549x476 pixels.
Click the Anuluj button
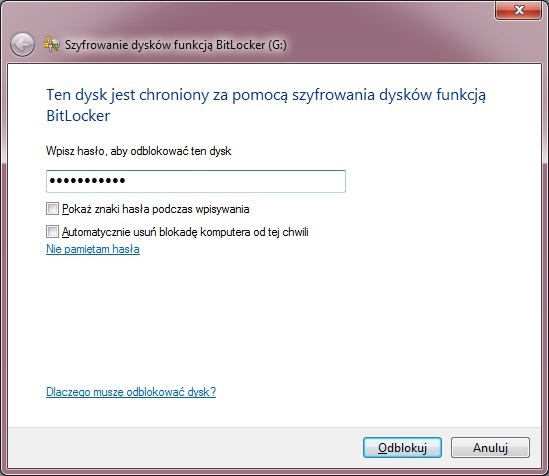point(490,448)
